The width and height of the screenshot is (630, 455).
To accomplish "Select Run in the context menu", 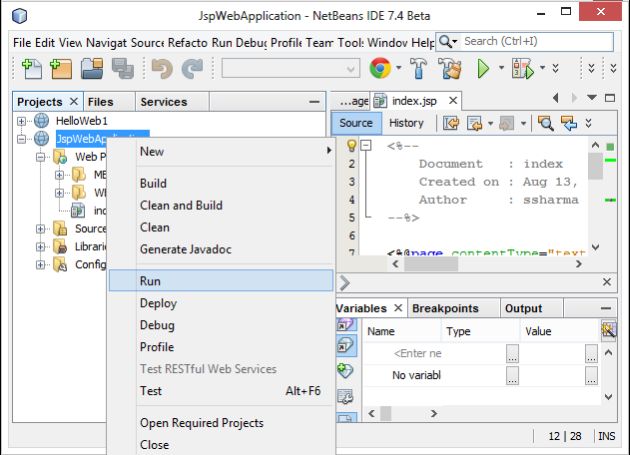I will click(x=221, y=281).
